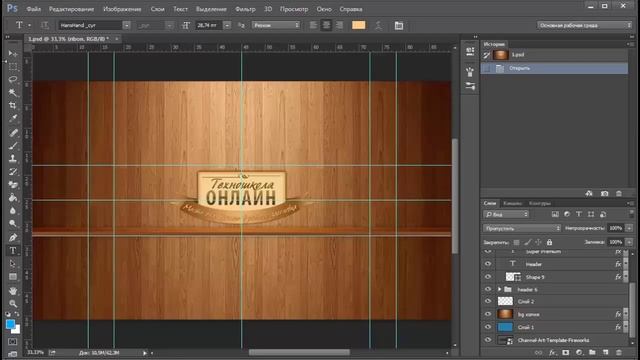This screenshot has height=360, width=640.
Task: Select the Magic Wand tool
Action: [x=13, y=93]
